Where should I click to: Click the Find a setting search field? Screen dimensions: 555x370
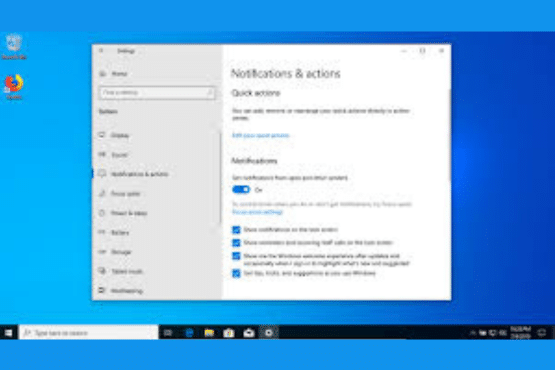click(157, 93)
